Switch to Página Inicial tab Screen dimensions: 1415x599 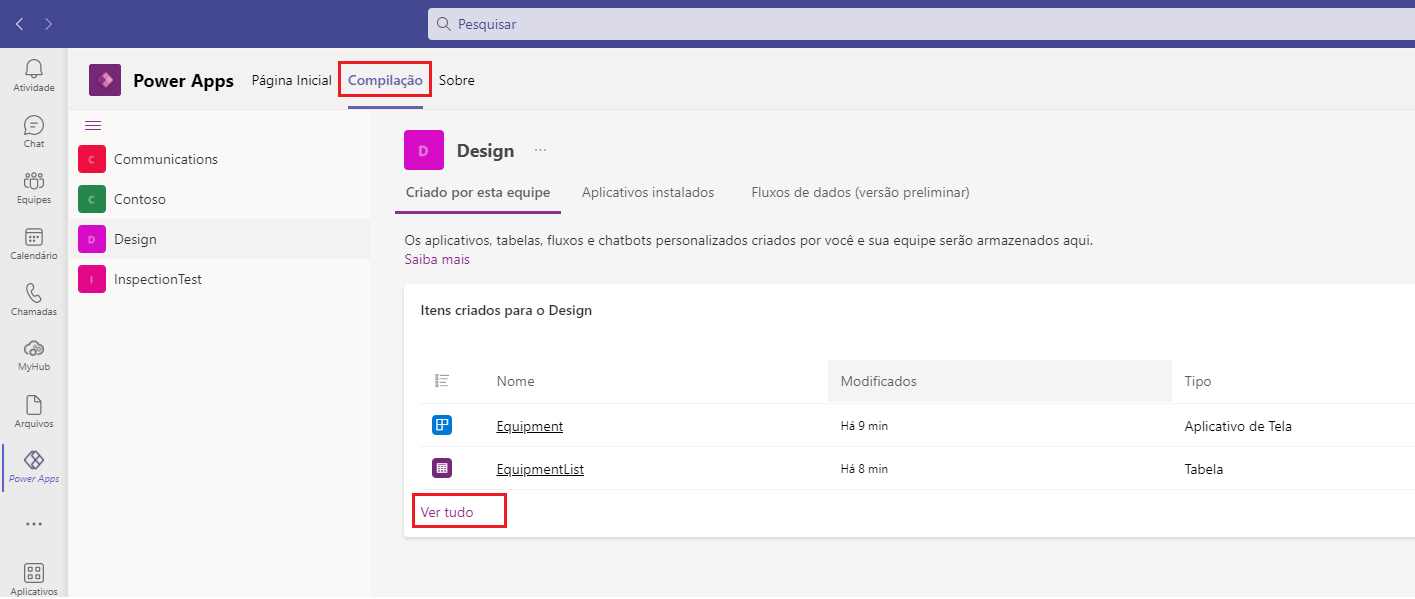tap(291, 80)
